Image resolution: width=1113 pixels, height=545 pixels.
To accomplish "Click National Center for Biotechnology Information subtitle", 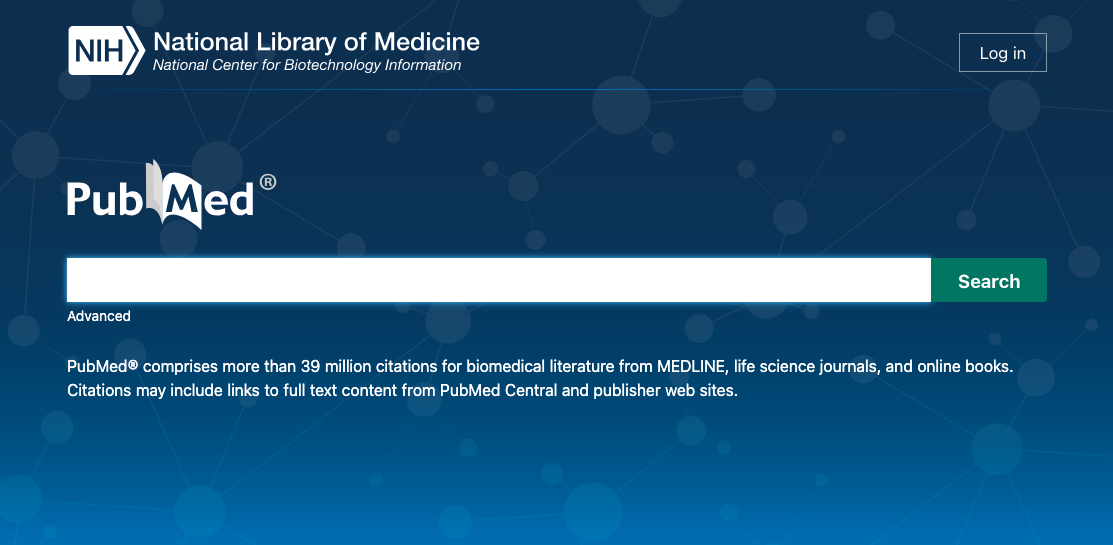I will tap(307, 66).
